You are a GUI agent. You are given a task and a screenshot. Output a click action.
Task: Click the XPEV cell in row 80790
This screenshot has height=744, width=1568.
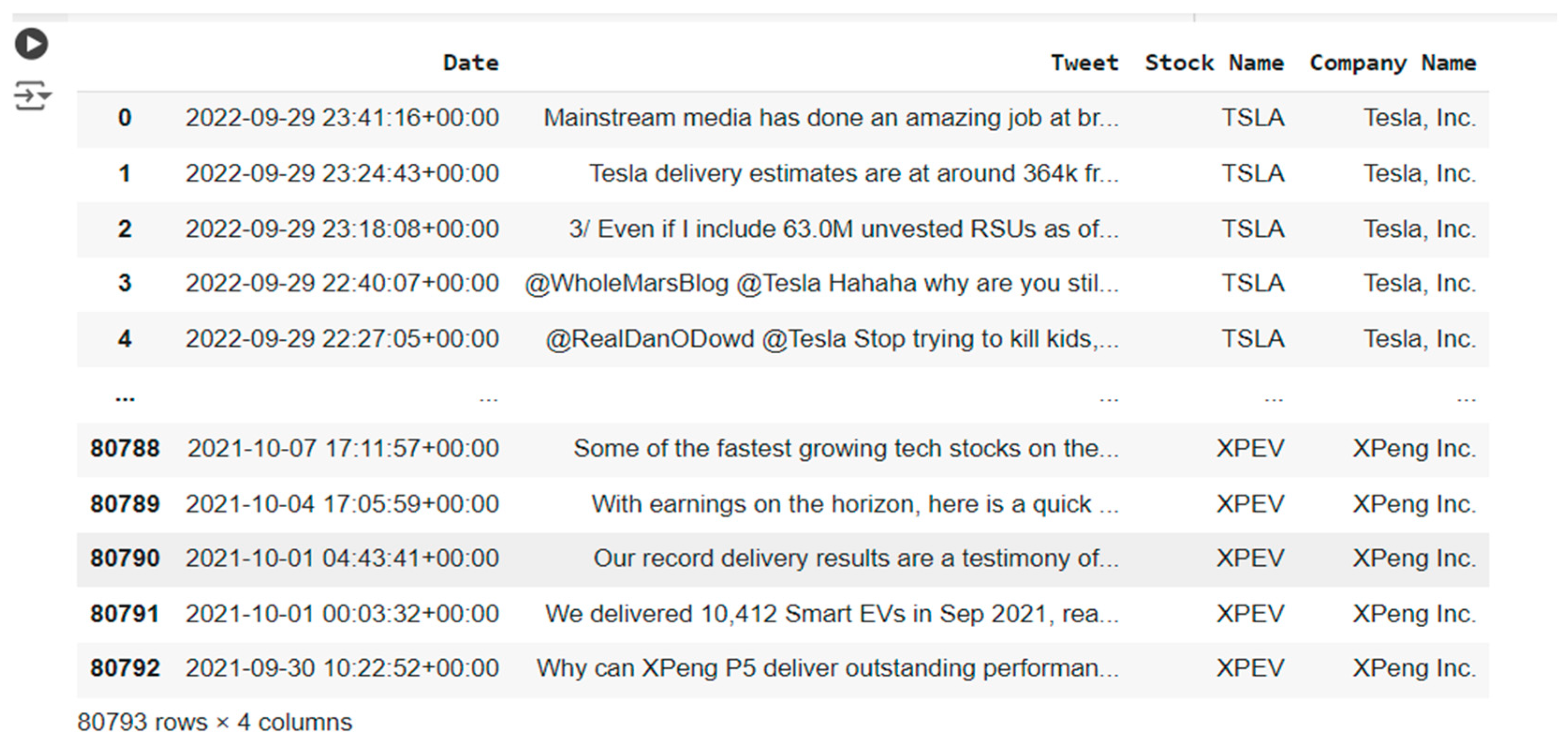1250,558
